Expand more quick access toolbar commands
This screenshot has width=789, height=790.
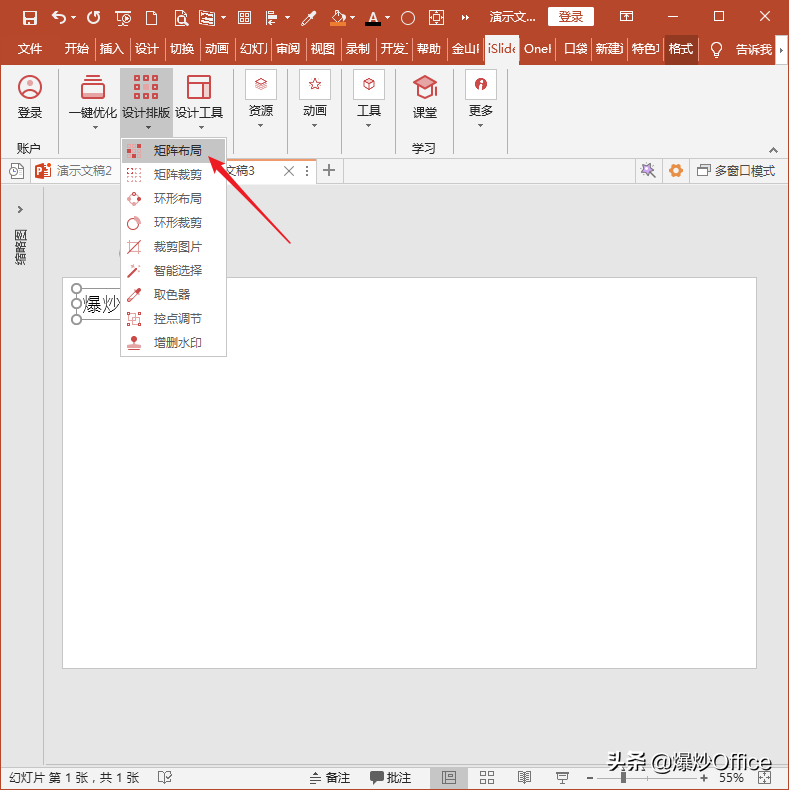click(465, 18)
